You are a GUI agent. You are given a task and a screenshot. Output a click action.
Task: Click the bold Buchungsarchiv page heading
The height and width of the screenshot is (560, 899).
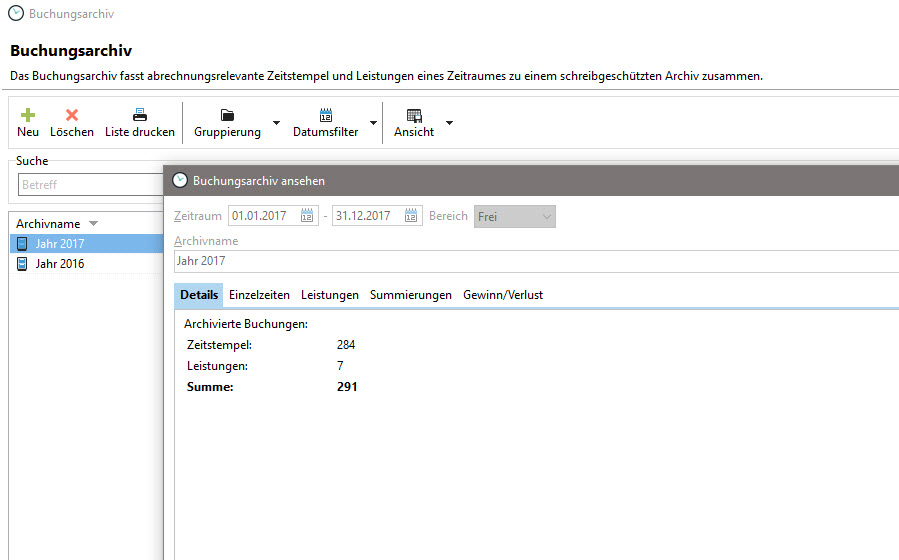coord(71,50)
